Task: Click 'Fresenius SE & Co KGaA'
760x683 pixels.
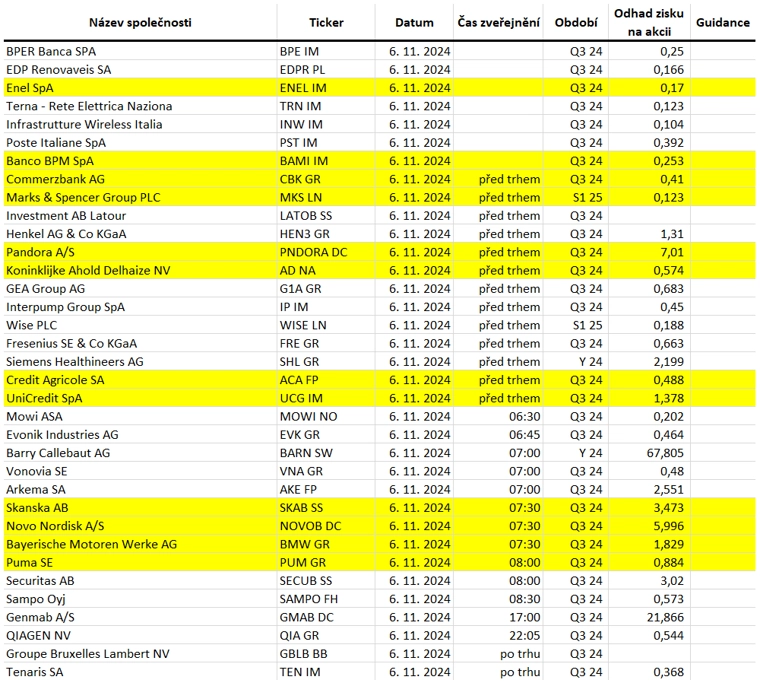Action: (x=71, y=344)
